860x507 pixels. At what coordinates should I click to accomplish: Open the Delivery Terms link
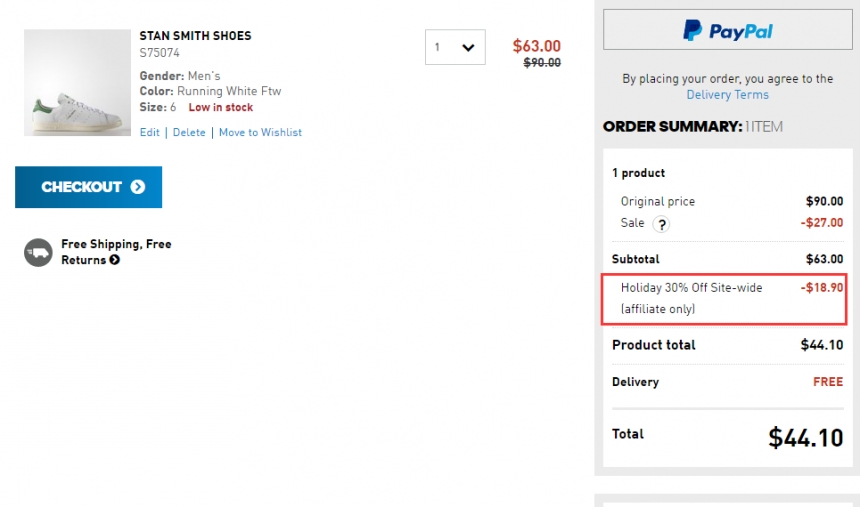[x=727, y=94]
